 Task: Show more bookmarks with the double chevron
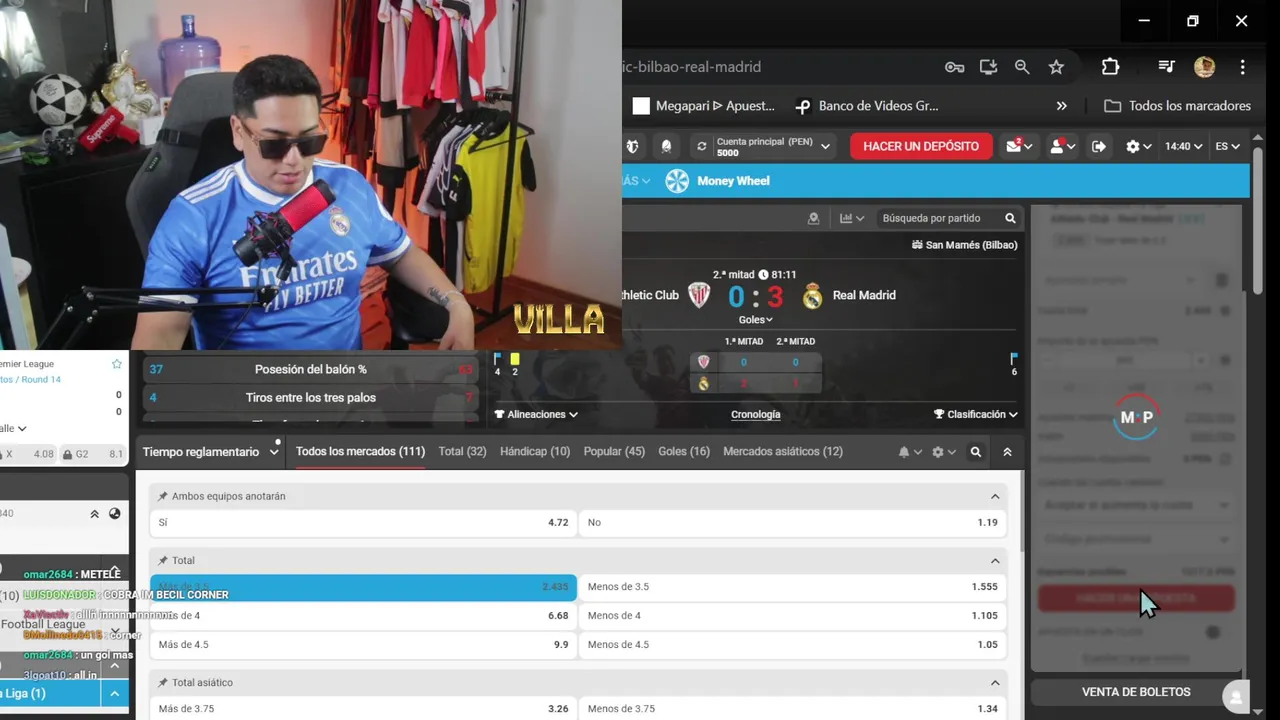point(1061,106)
